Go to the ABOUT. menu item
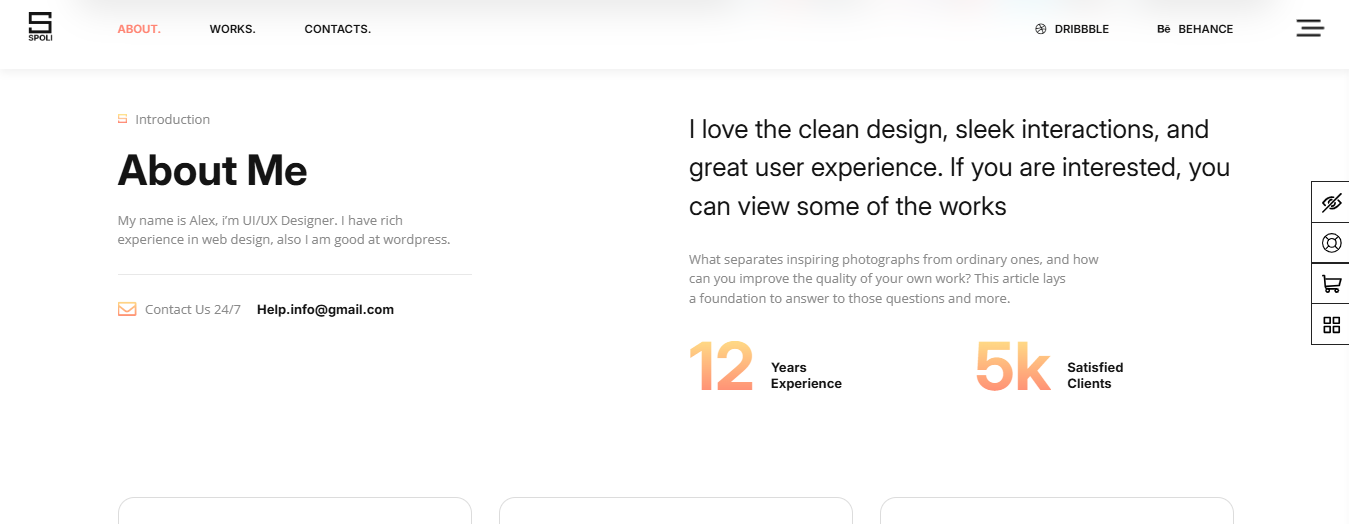The image size is (1349, 524). [x=139, y=29]
